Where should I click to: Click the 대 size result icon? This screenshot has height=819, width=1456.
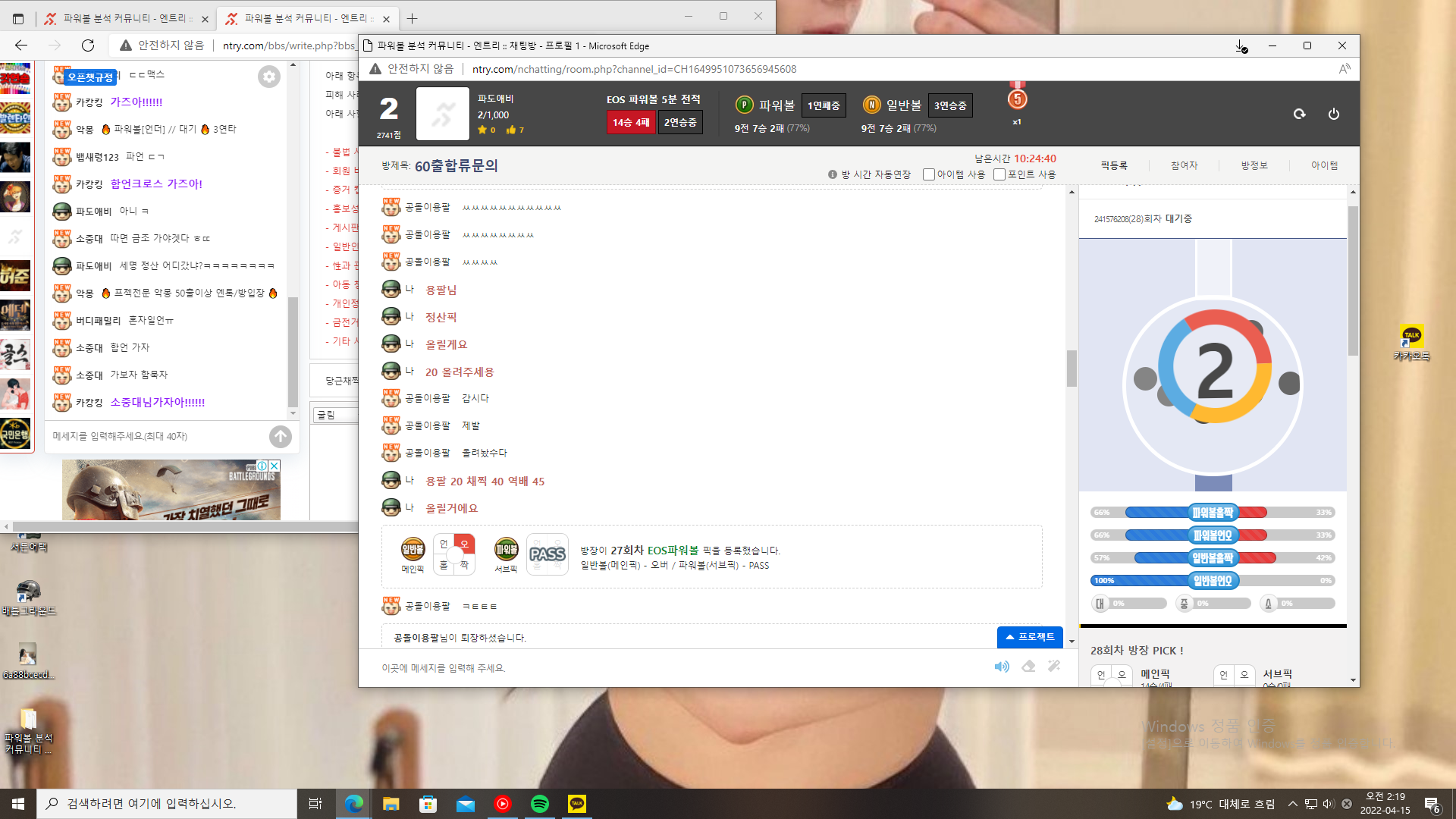pyautogui.click(x=1100, y=604)
